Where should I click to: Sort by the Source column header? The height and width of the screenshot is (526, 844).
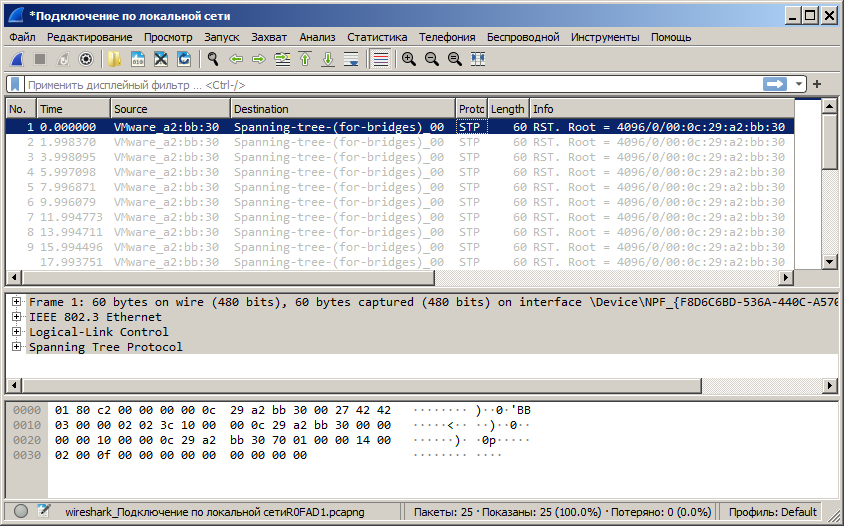[170, 109]
